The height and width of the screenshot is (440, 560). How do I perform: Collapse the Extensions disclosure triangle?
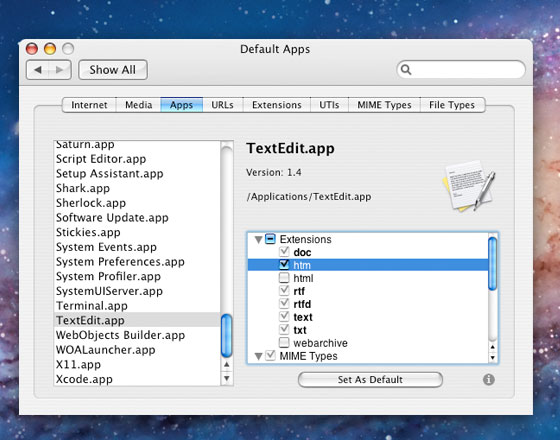[x=259, y=239]
